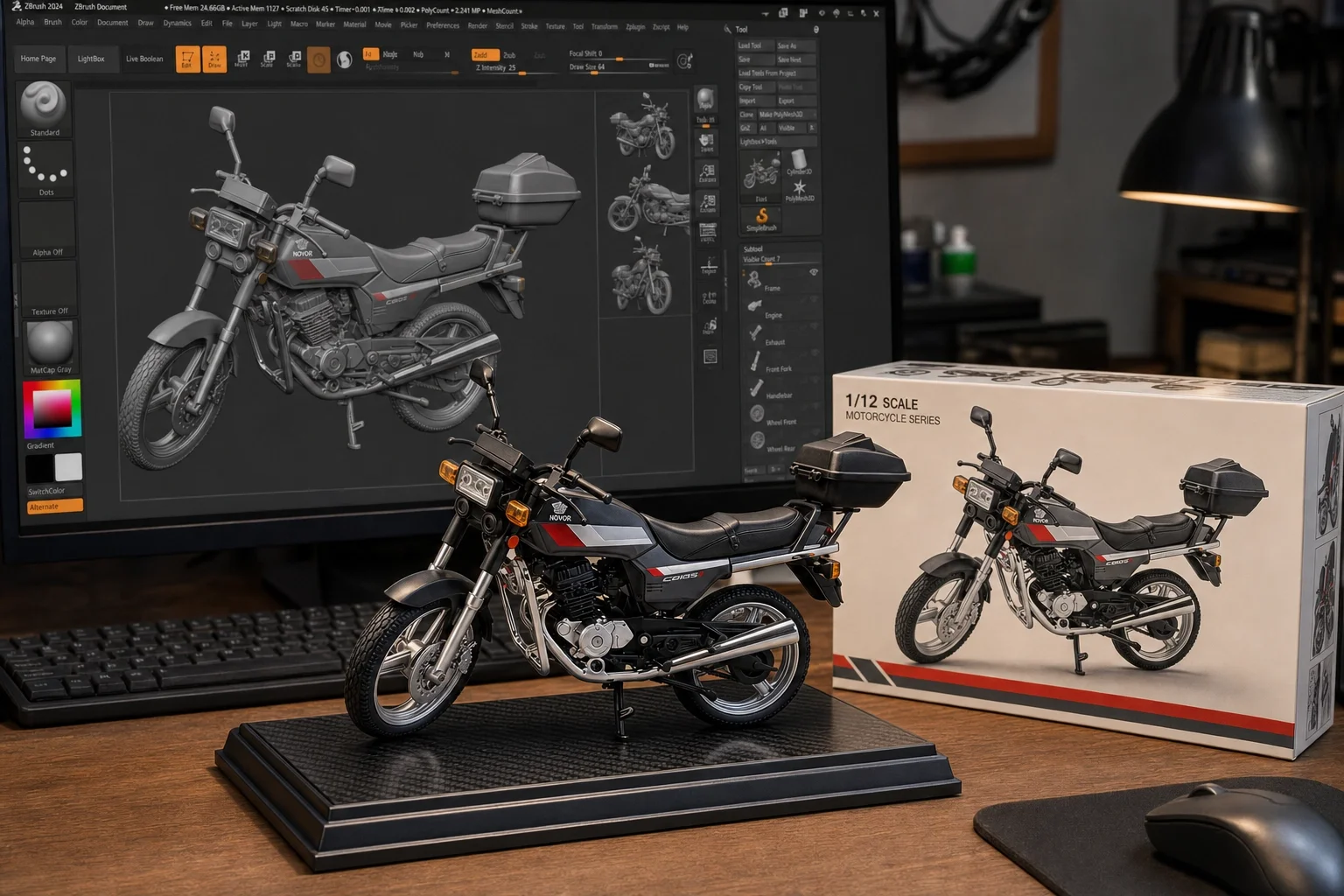Screen dimensions: 1344x896
Task: Select the PolyMesh3D star tool
Action: (800, 191)
